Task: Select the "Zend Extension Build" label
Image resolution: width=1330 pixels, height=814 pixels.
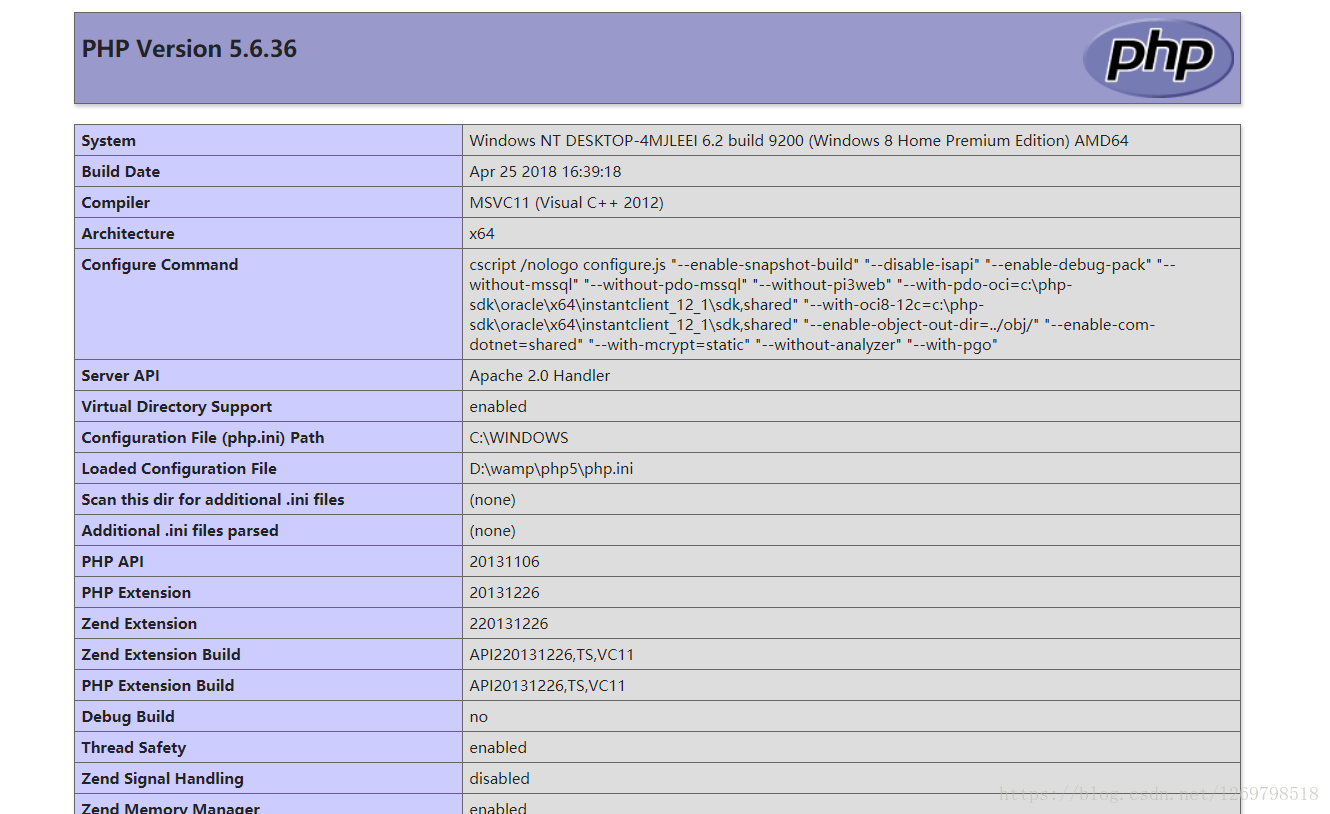Action: point(161,655)
